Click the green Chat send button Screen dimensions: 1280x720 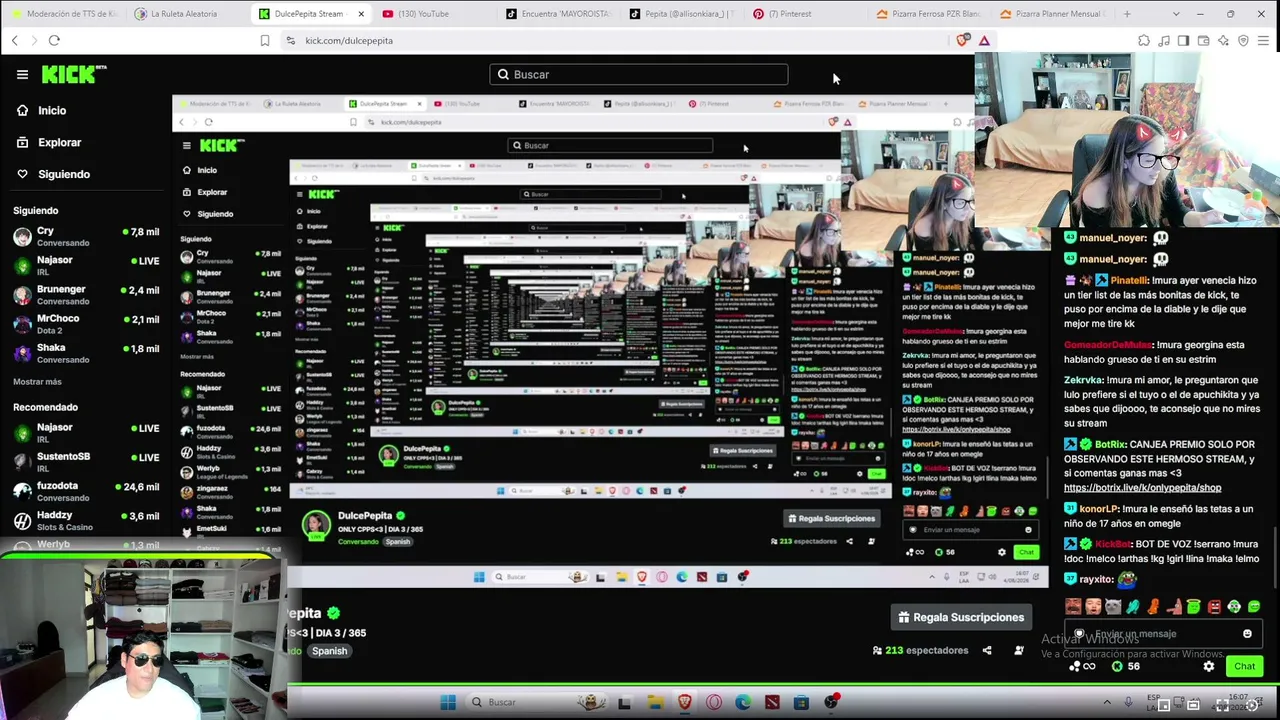[x=1244, y=666]
